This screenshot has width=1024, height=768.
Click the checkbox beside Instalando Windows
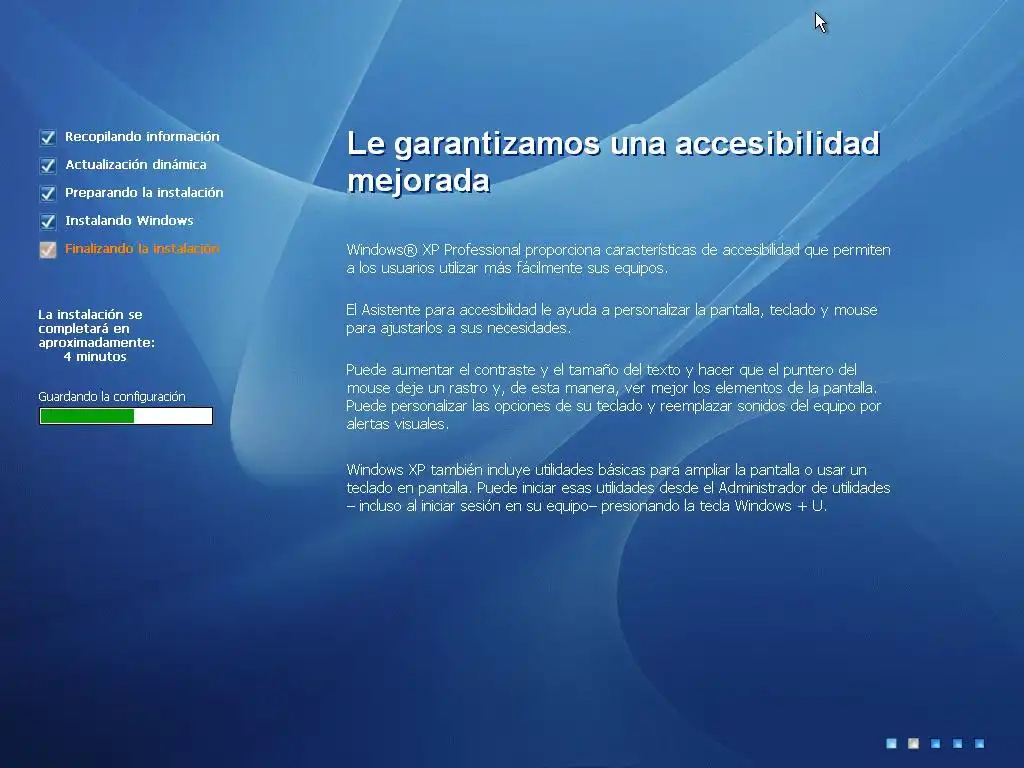click(x=48, y=221)
